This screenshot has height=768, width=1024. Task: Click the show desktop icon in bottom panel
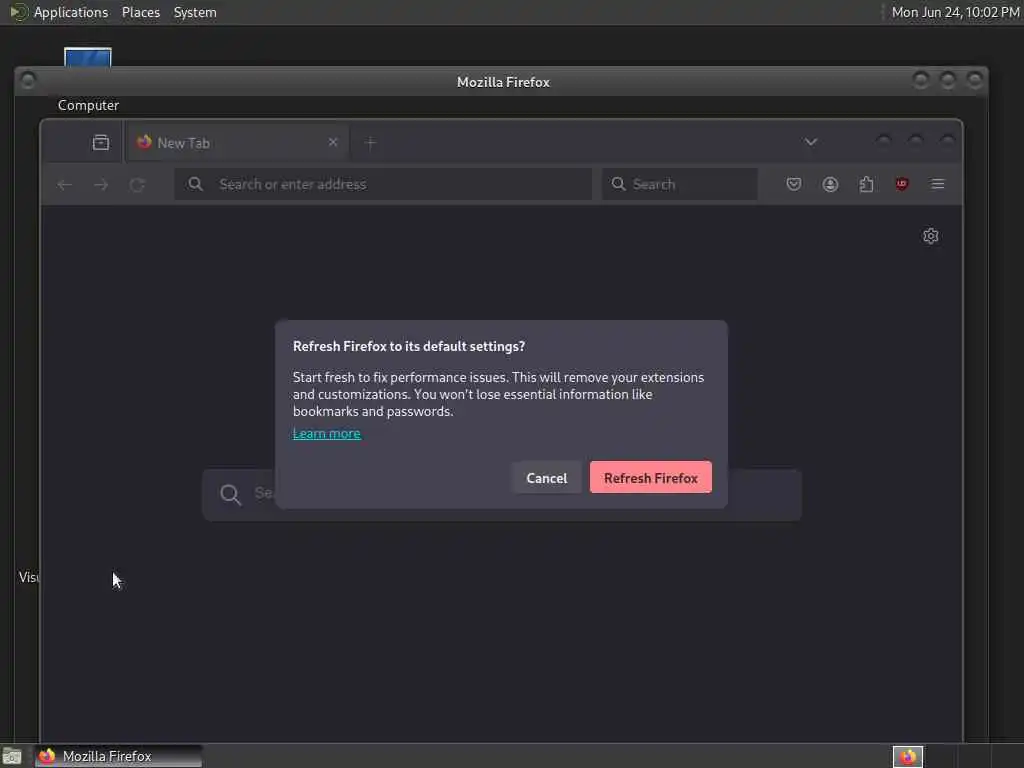point(12,757)
